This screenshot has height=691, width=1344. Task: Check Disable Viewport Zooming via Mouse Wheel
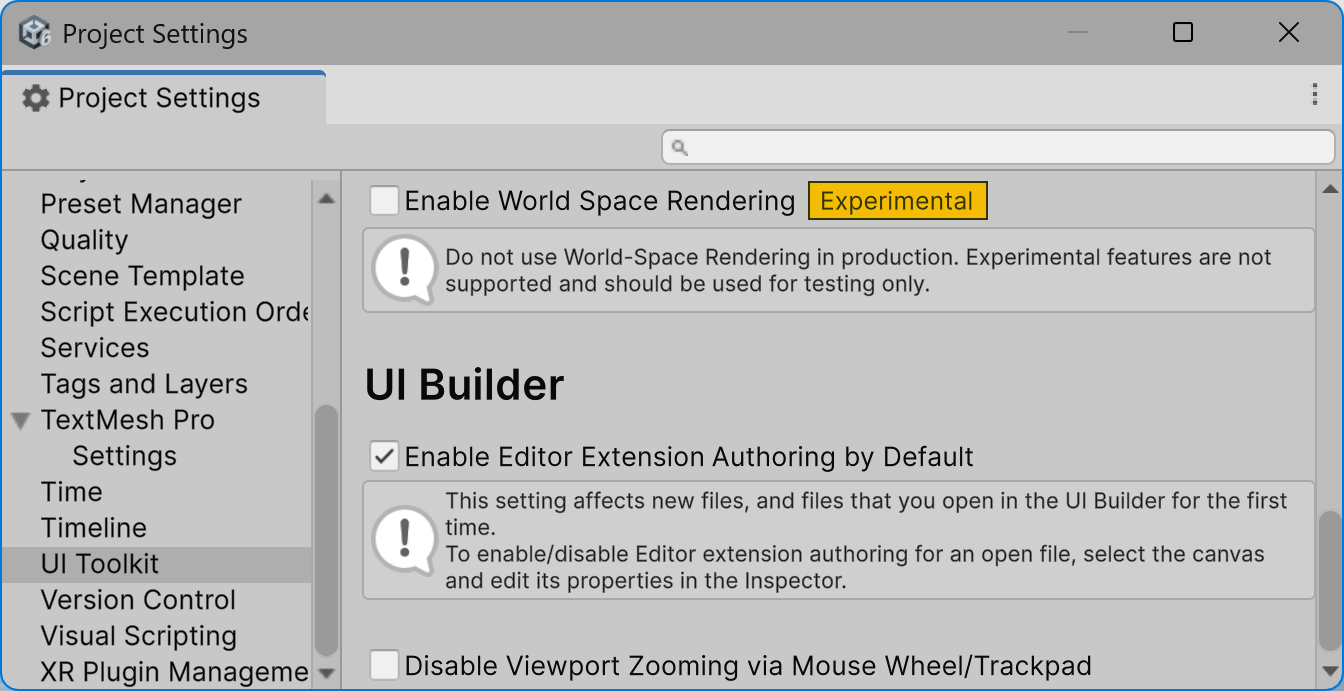385,665
